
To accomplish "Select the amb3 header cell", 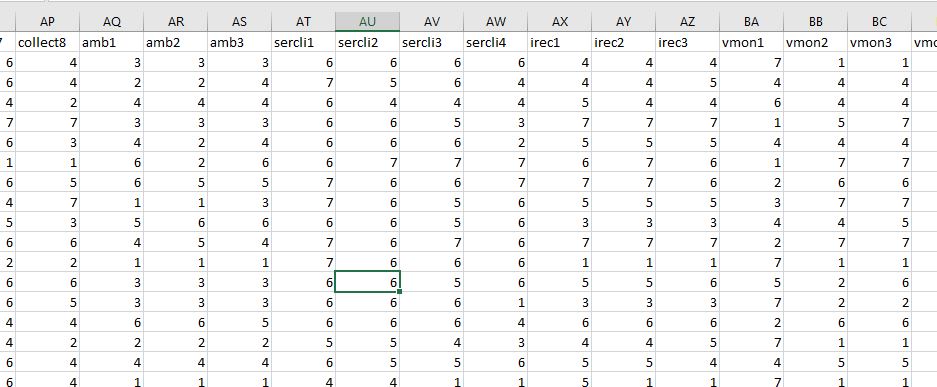I will pyautogui.click(x=239, y=42).
